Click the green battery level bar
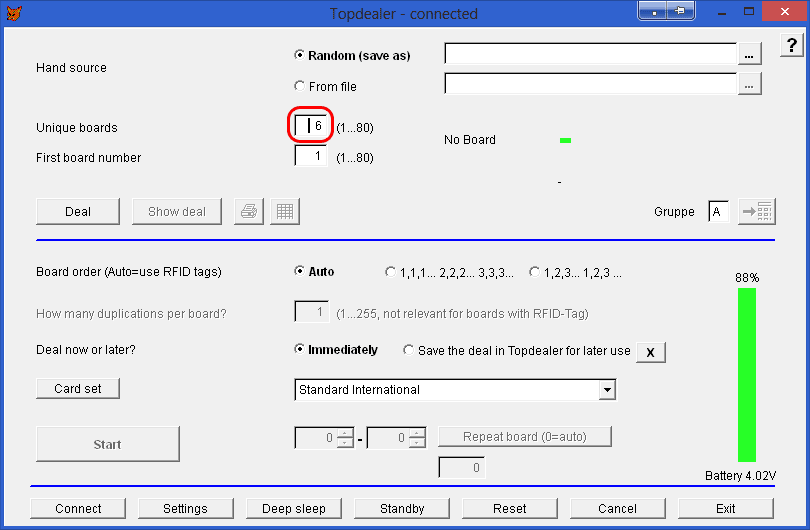 coord(746,375)
